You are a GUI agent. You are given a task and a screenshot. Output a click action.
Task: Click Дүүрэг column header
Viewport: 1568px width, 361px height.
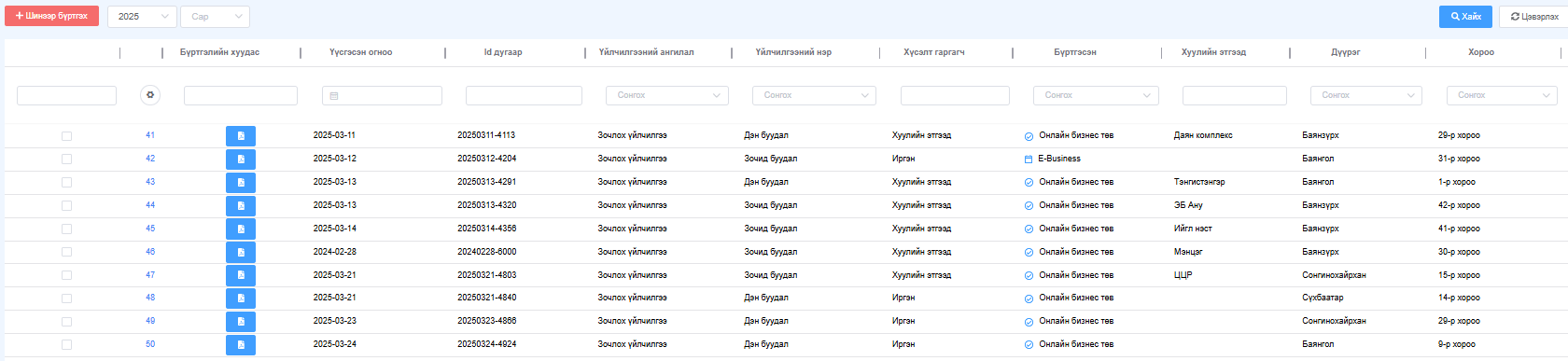pos(1345,52)
